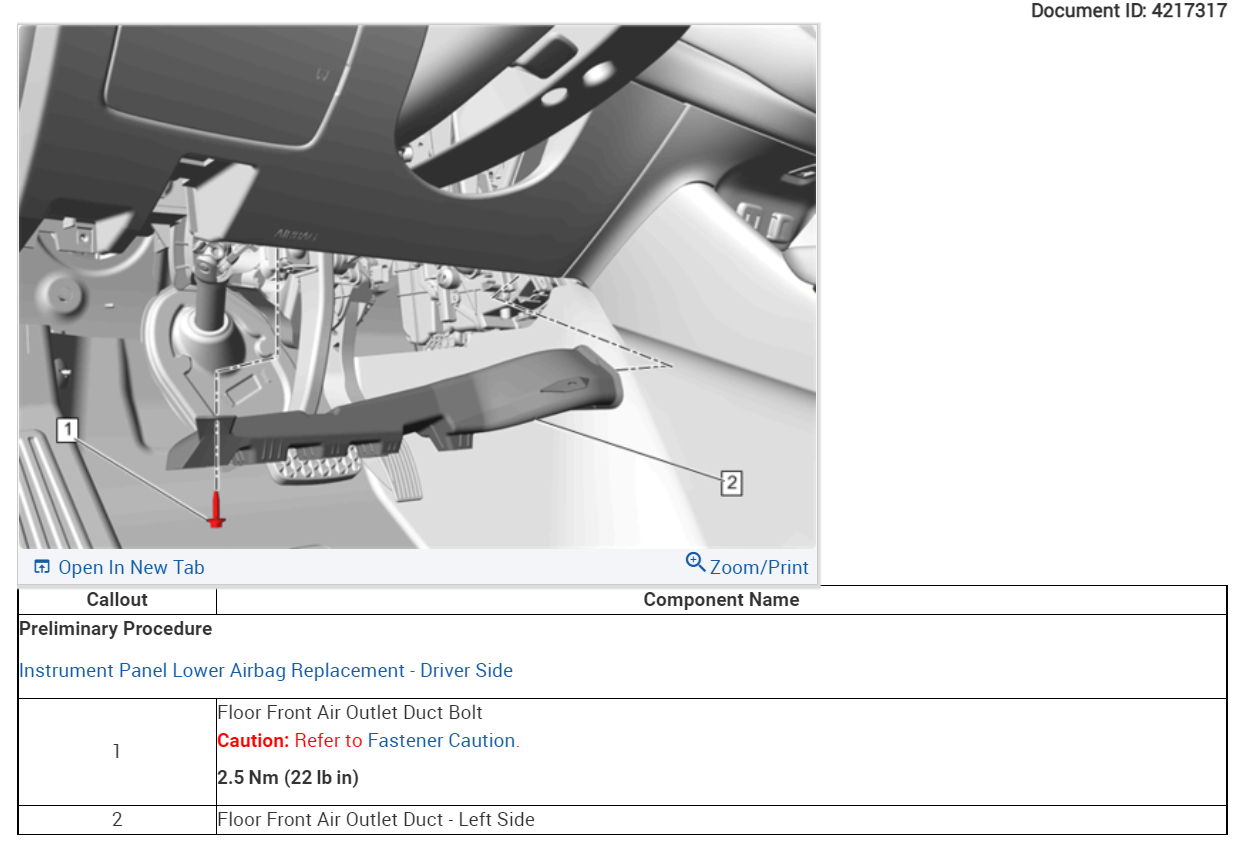The height and width of the screenshot is (857, 1240).
Task: Open Instrument Panel Lower Airbag Replacement procedure
Action: (265, 670)
